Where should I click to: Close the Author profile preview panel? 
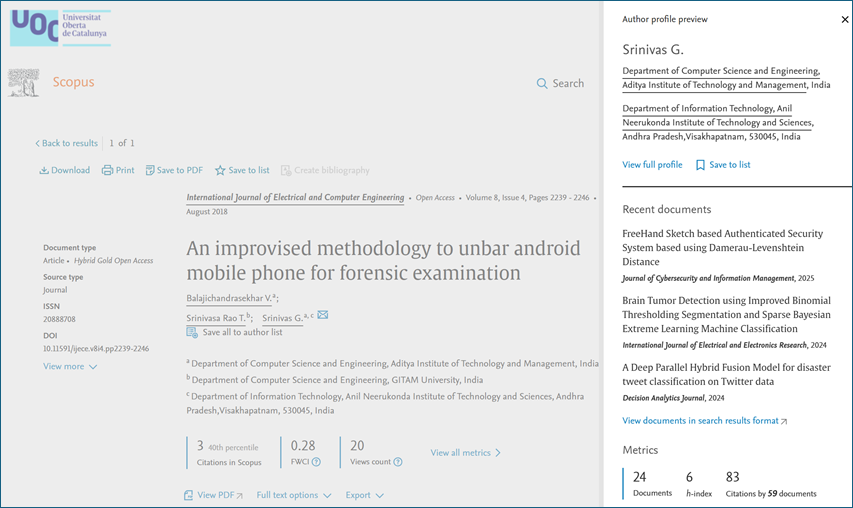click(844, 19)
